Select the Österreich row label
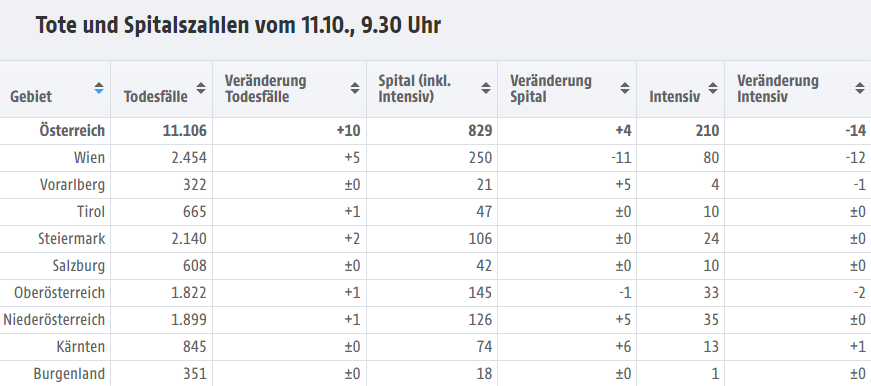This screenshot has width=871, height=386. point(72,131)
